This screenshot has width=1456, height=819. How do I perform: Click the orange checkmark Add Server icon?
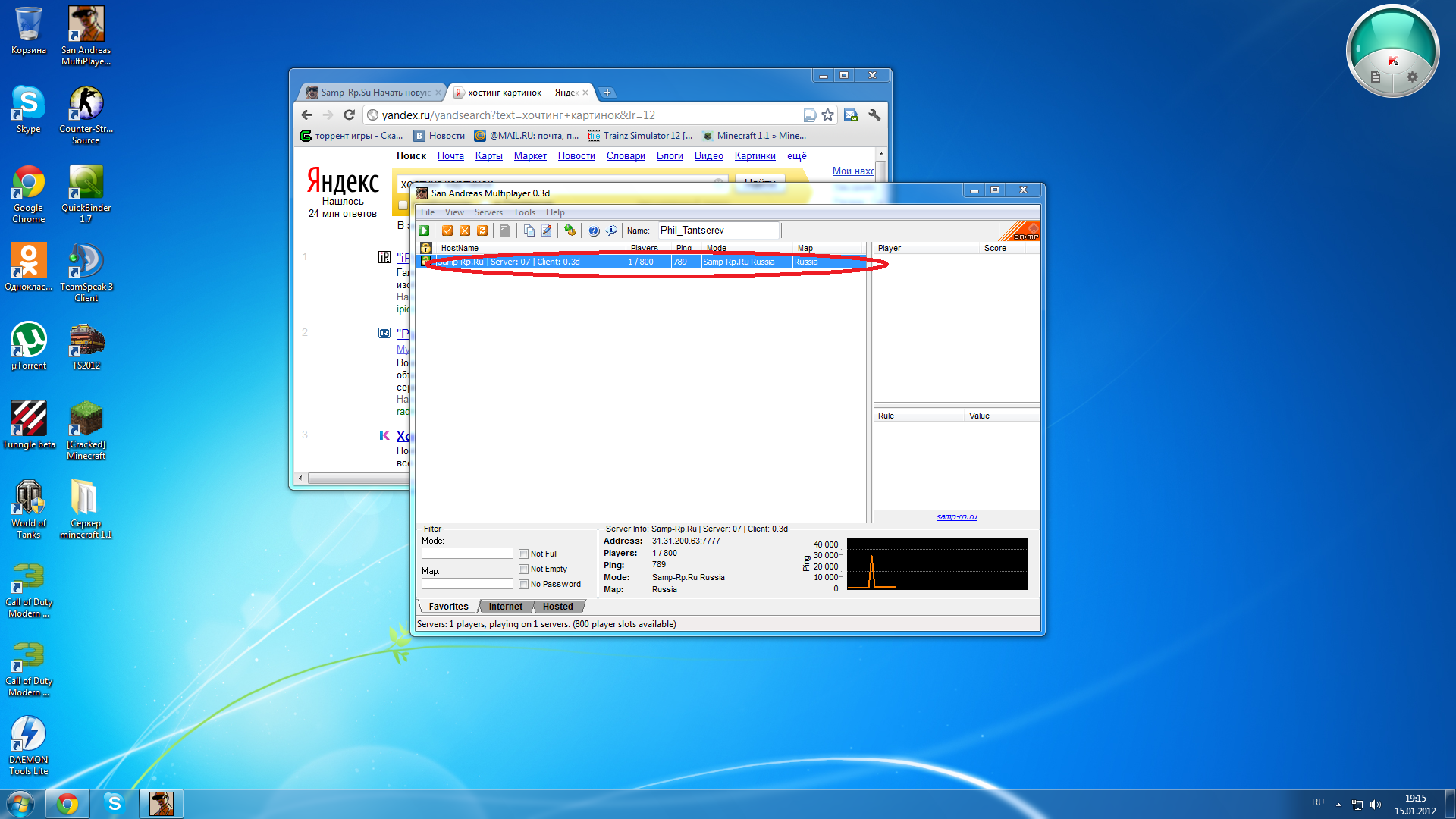447,231
